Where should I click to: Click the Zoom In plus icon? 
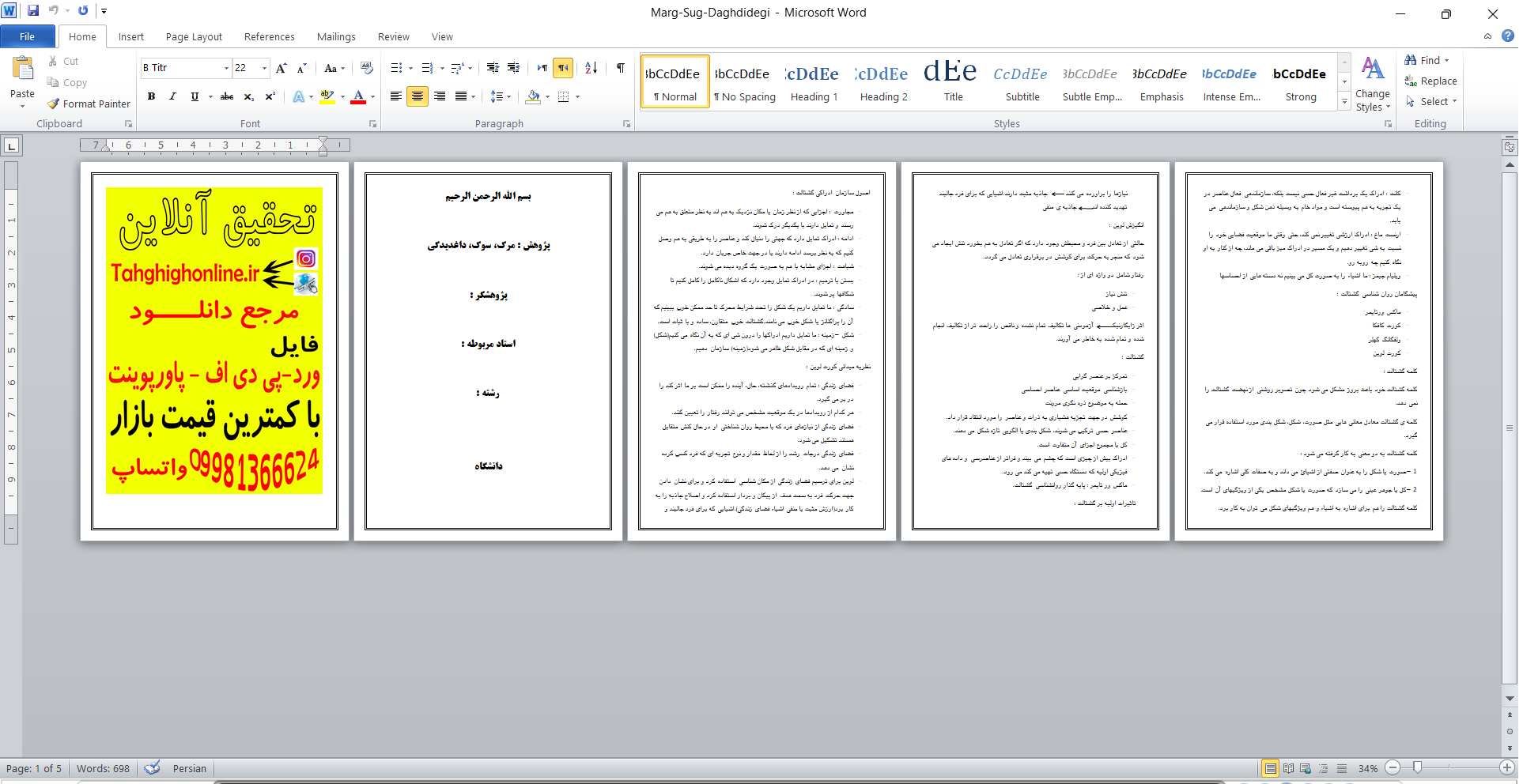(x=1507, y=767)
